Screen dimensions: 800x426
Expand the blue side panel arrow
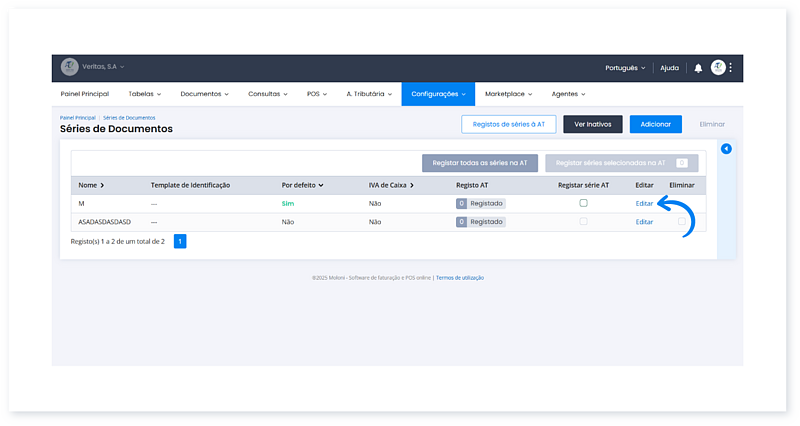pyautogui.click(x=726, y=149)
